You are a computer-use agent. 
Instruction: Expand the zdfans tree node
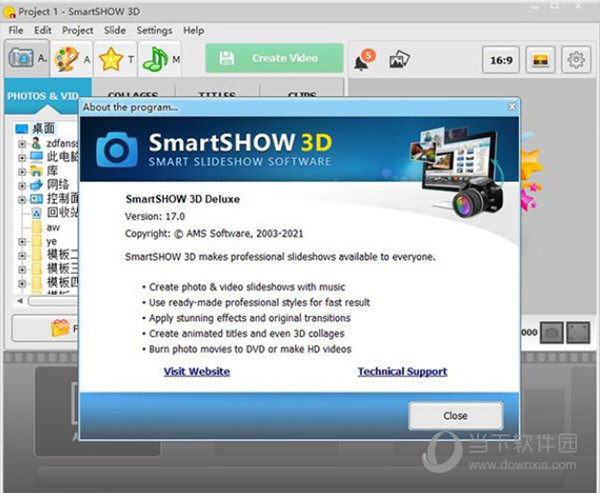coord(22,144)
